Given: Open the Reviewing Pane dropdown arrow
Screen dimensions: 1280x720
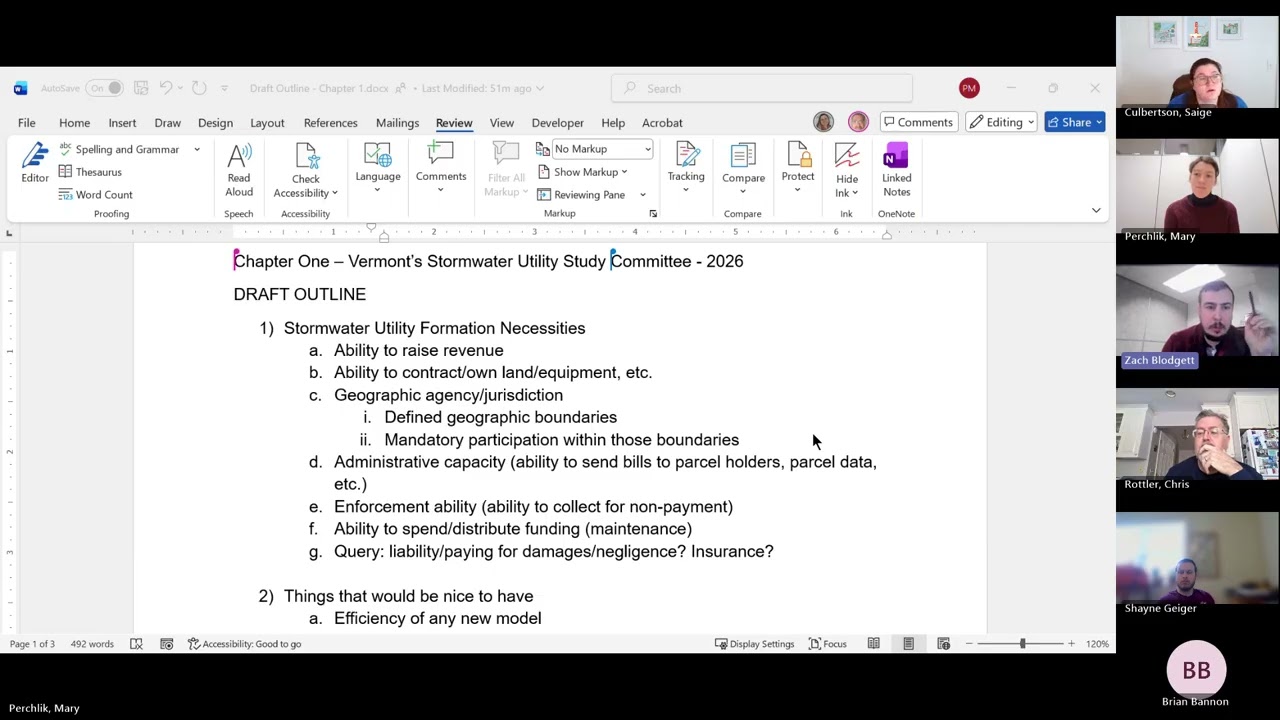Looking at the screenshot, I should 643,195.
